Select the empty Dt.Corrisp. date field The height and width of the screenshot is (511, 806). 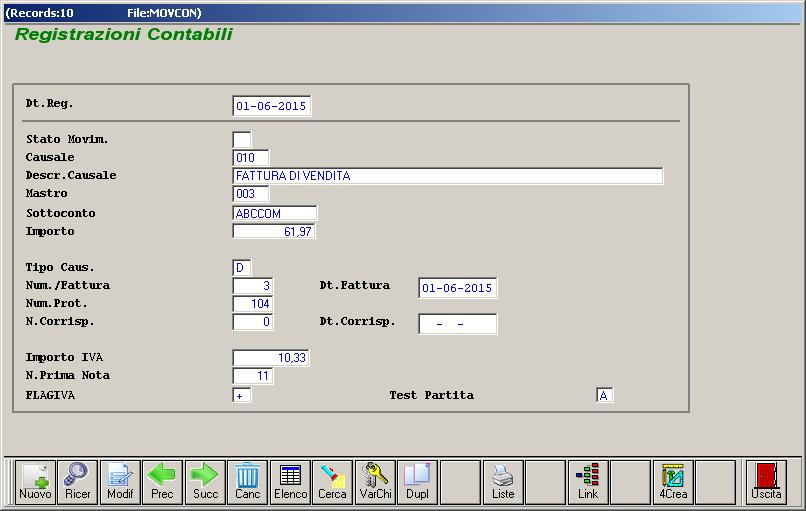click(457, 324)
